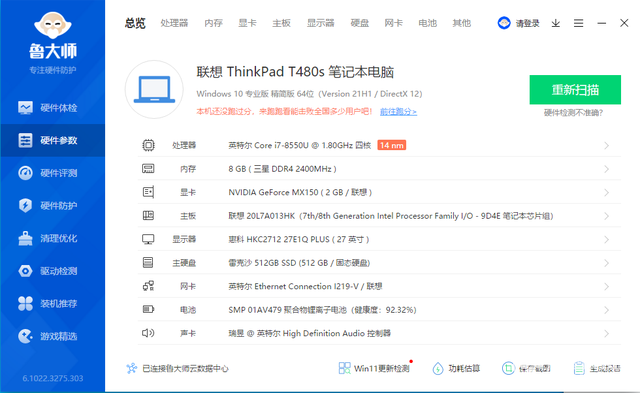
Task: Open the download icon in title bar
Action: 556,23
